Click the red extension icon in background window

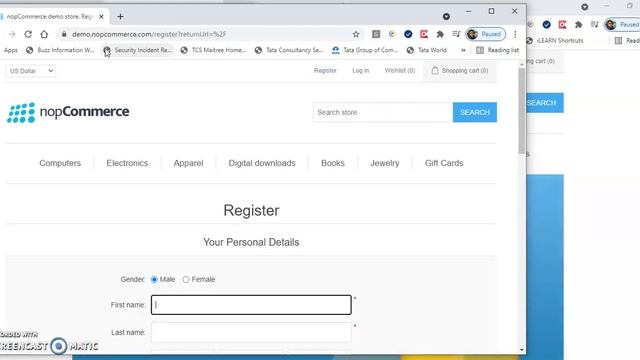[562, 25]
